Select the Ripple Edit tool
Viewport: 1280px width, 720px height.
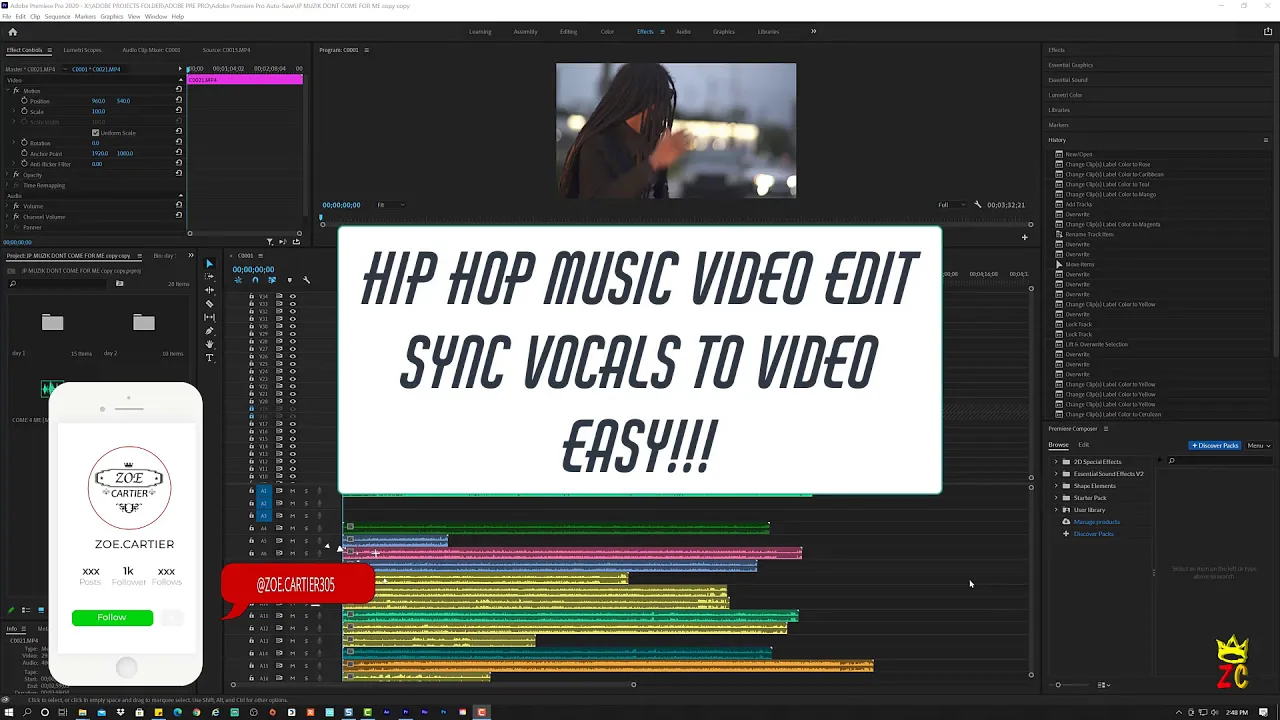point(209,290)
